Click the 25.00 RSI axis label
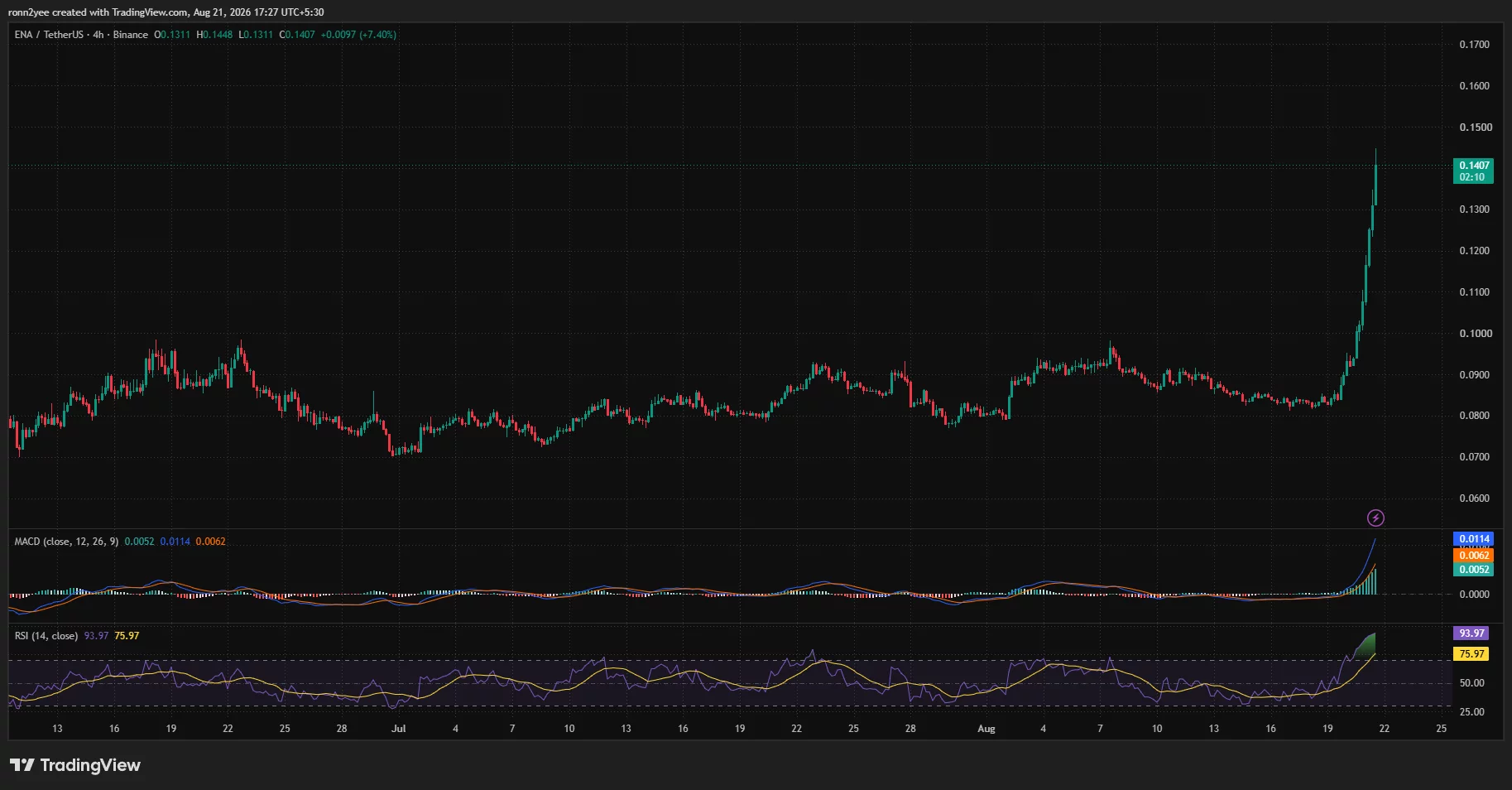Image resolution: width=1512 pixels, height=790 pixels. [x=1472, y=712]
